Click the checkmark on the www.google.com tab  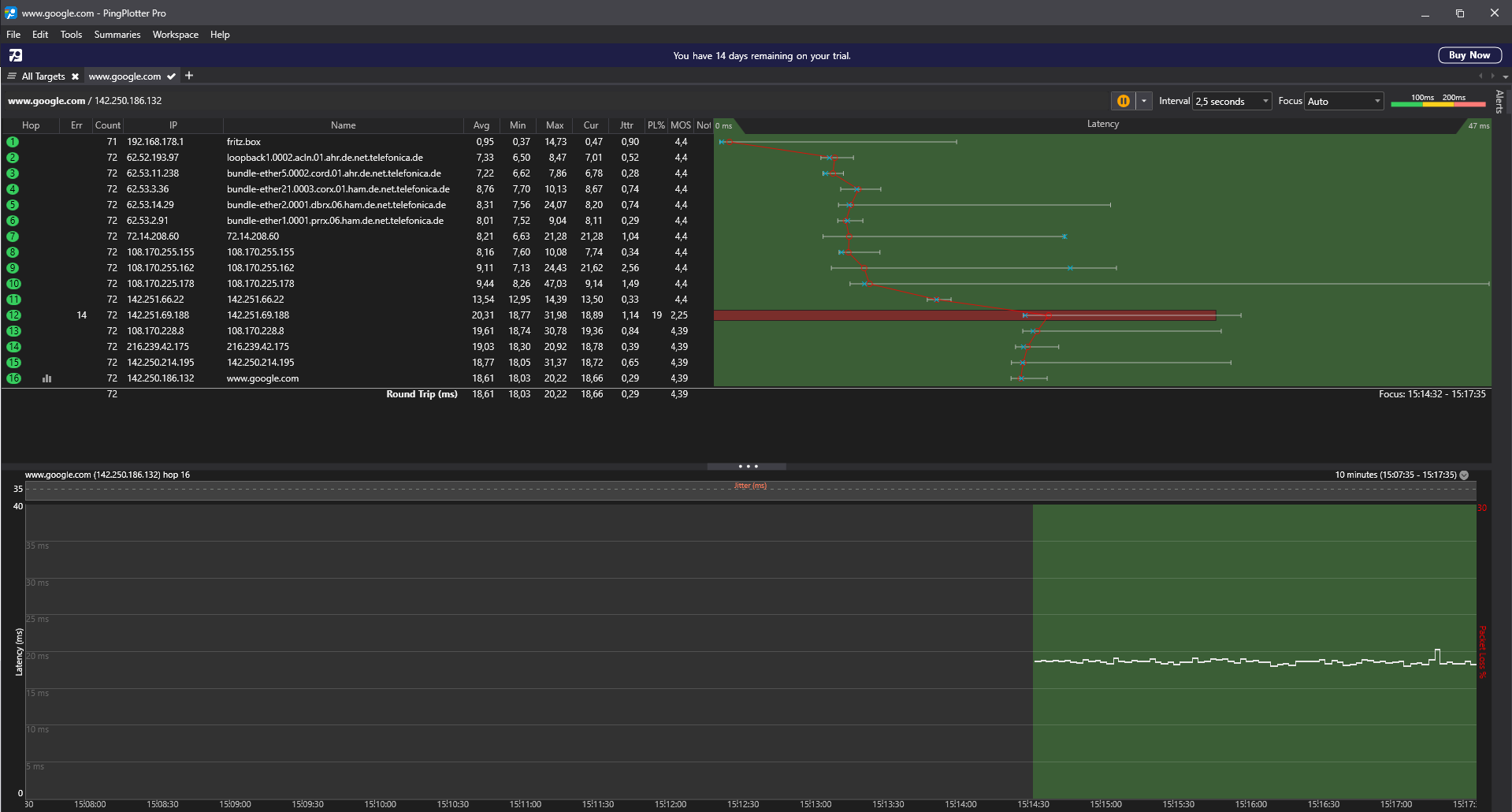171,76
